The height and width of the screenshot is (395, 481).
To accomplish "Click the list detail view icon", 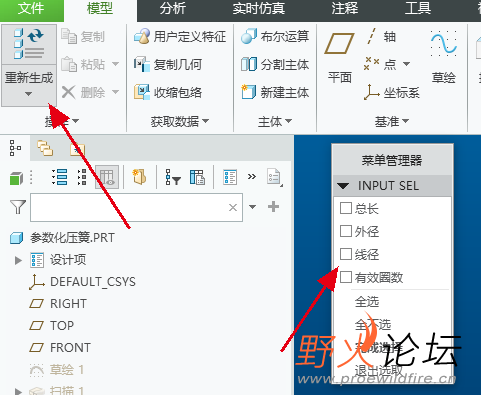I will coord(230,177).
